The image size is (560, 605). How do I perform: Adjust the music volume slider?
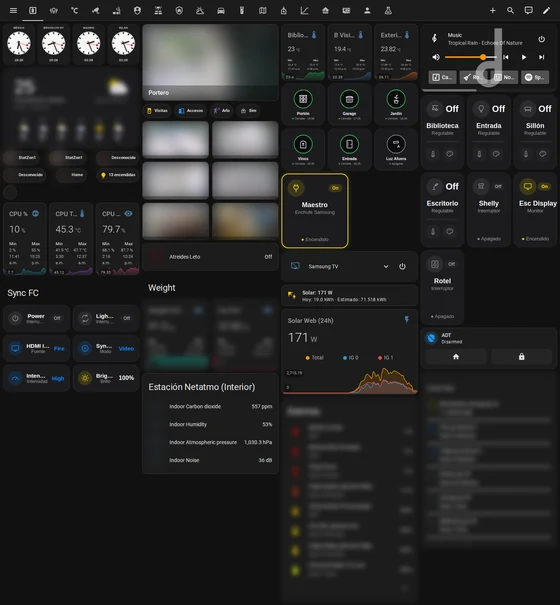point(470,57)
